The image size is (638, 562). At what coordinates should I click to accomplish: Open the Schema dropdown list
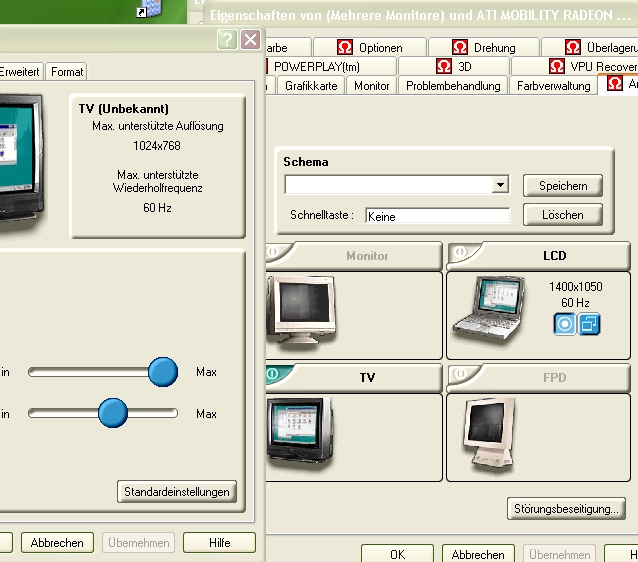(x=500, y=185)
